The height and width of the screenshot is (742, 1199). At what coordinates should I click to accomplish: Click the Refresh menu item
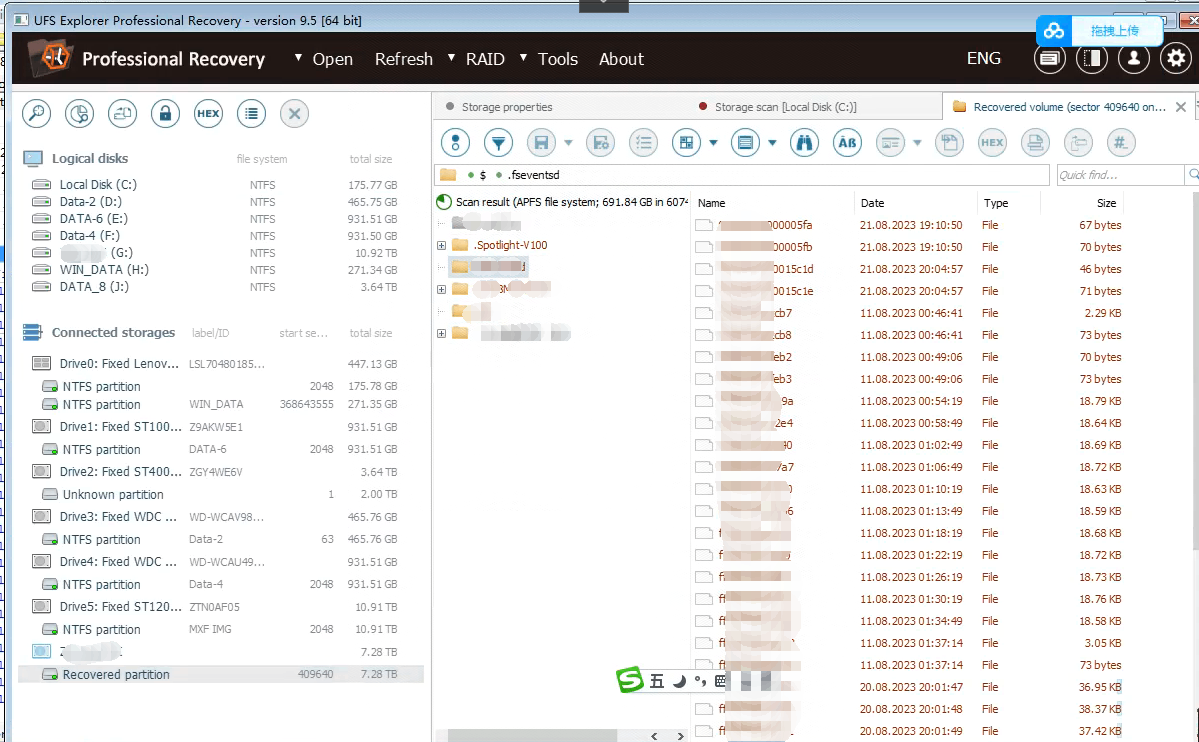tap(404, 59)
